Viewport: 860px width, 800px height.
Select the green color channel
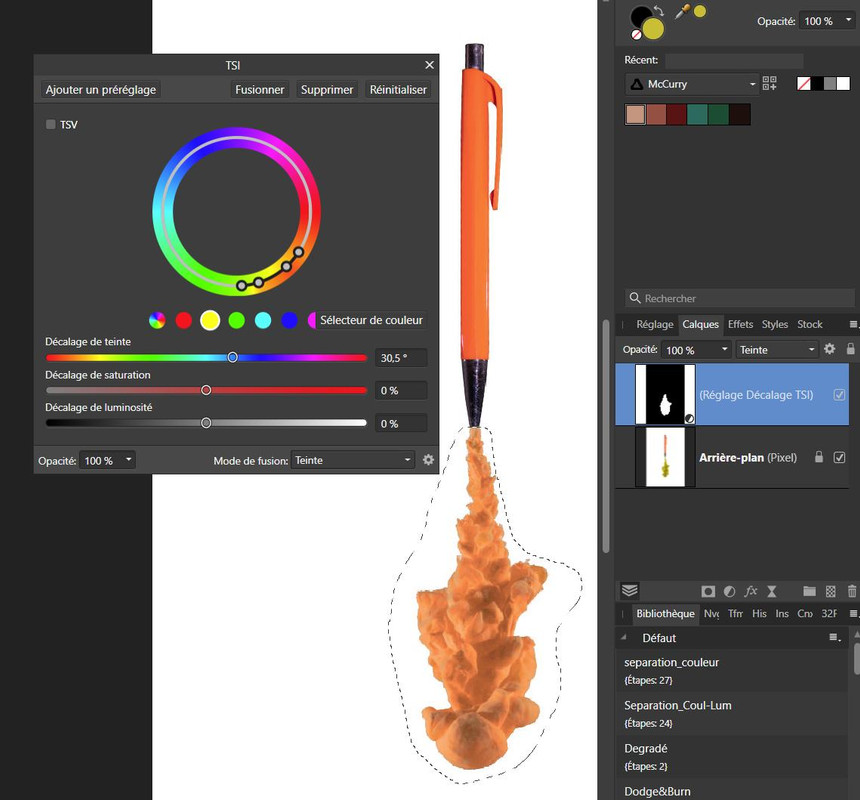coord(236,320)
